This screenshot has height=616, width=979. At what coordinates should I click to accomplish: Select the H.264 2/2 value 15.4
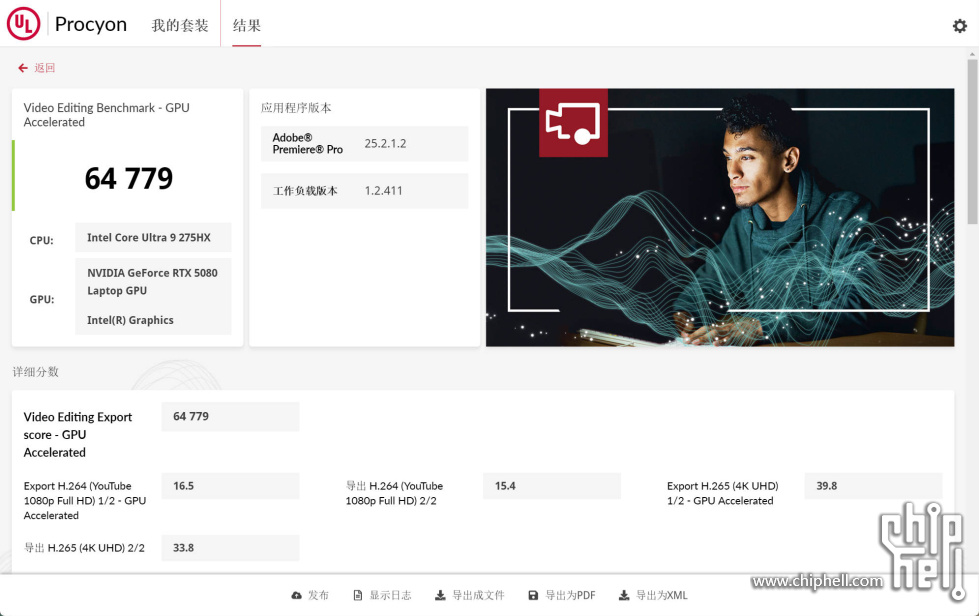505,486
